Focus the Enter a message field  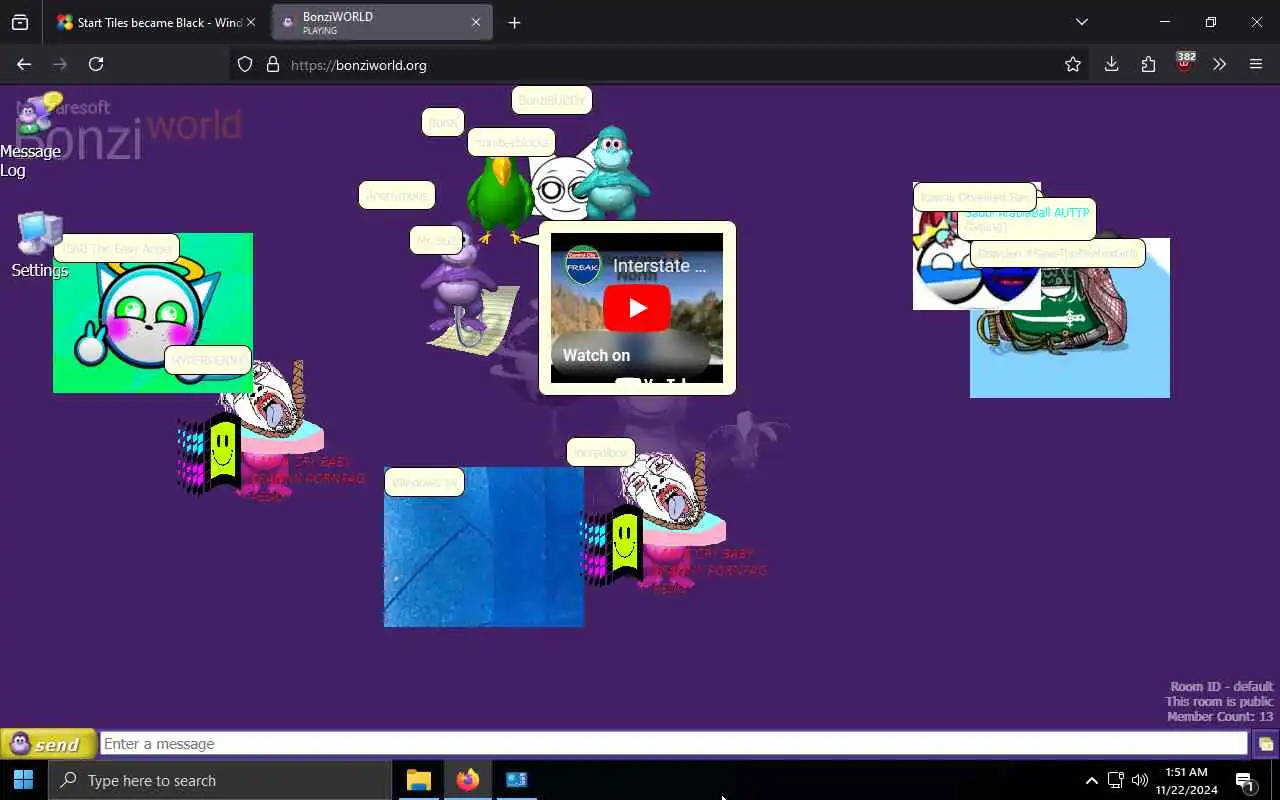pyautogui.click(x=674, y=744)
